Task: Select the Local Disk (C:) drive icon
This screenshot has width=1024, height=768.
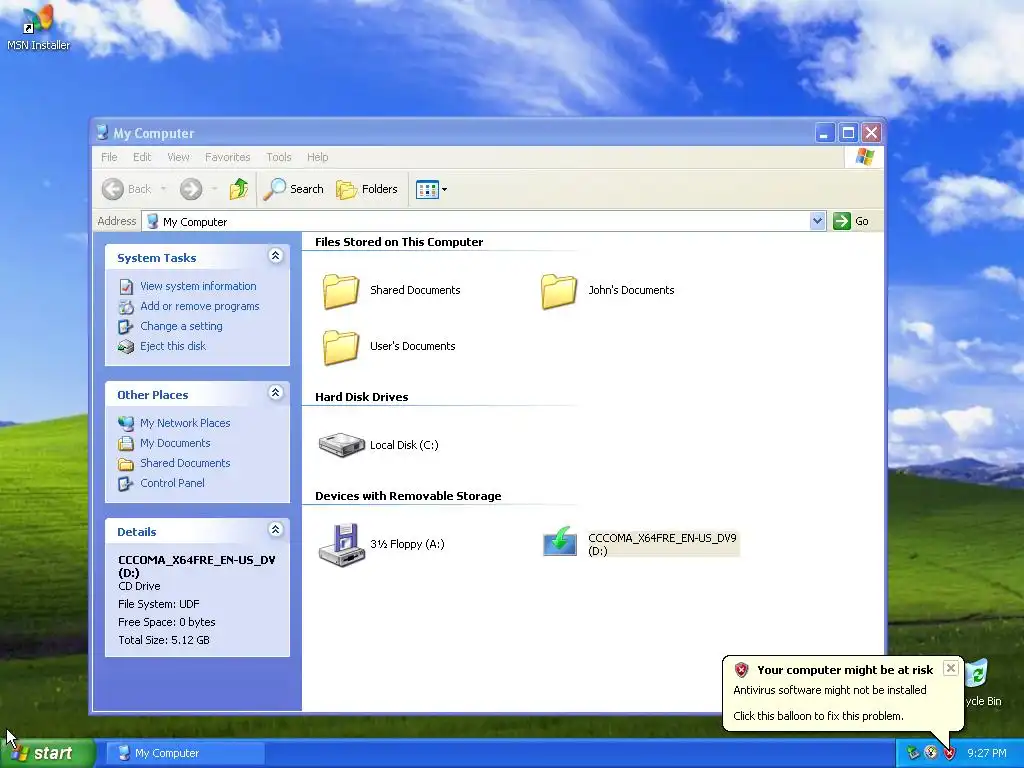Action: coord(341,445)
